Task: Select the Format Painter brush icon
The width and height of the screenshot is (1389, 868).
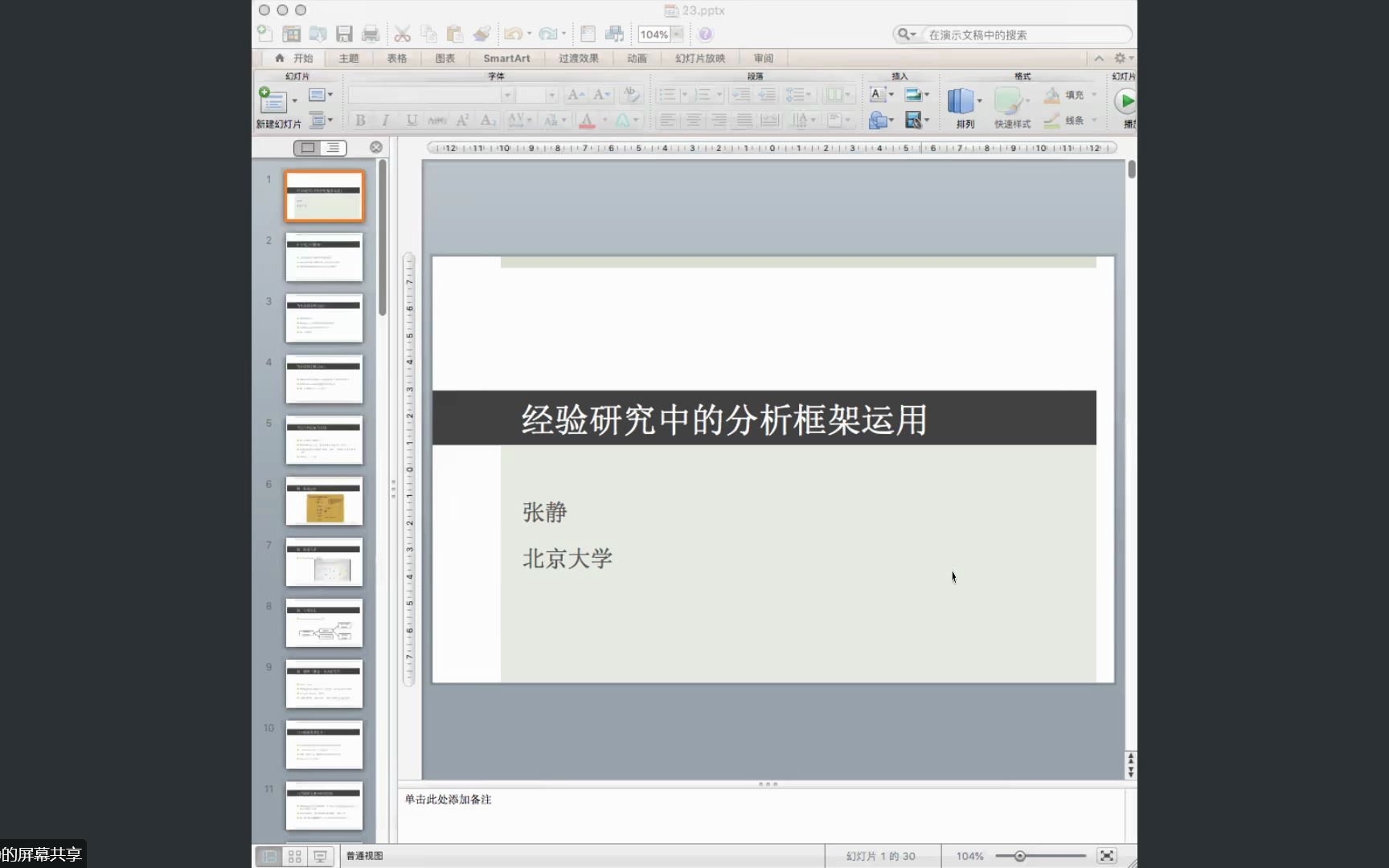Action: (x=481, y=34)
